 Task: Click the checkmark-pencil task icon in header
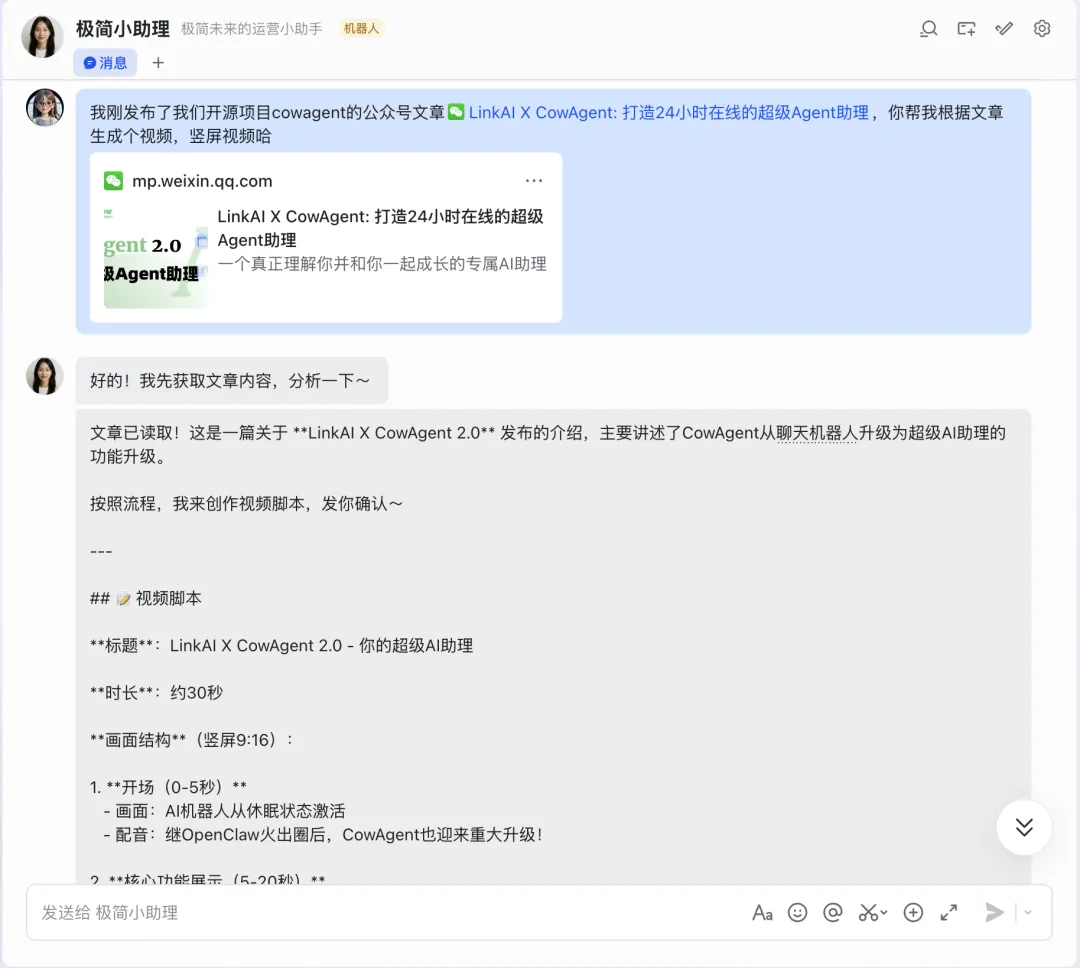[1004, 29]
